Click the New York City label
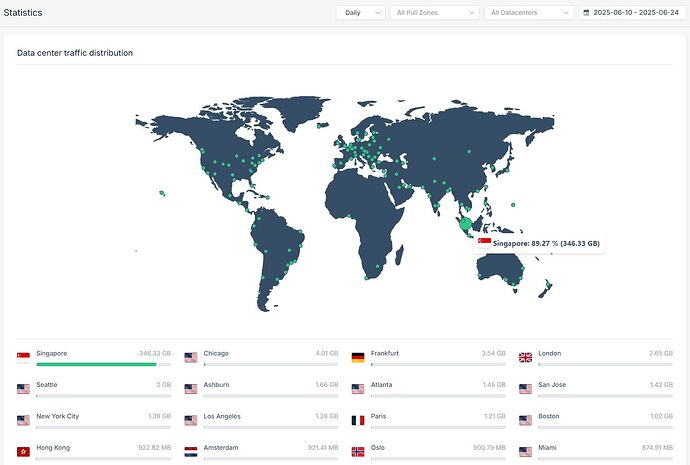Image resolution: width=690 pixels, height=465 pixels. pos(57,416)
